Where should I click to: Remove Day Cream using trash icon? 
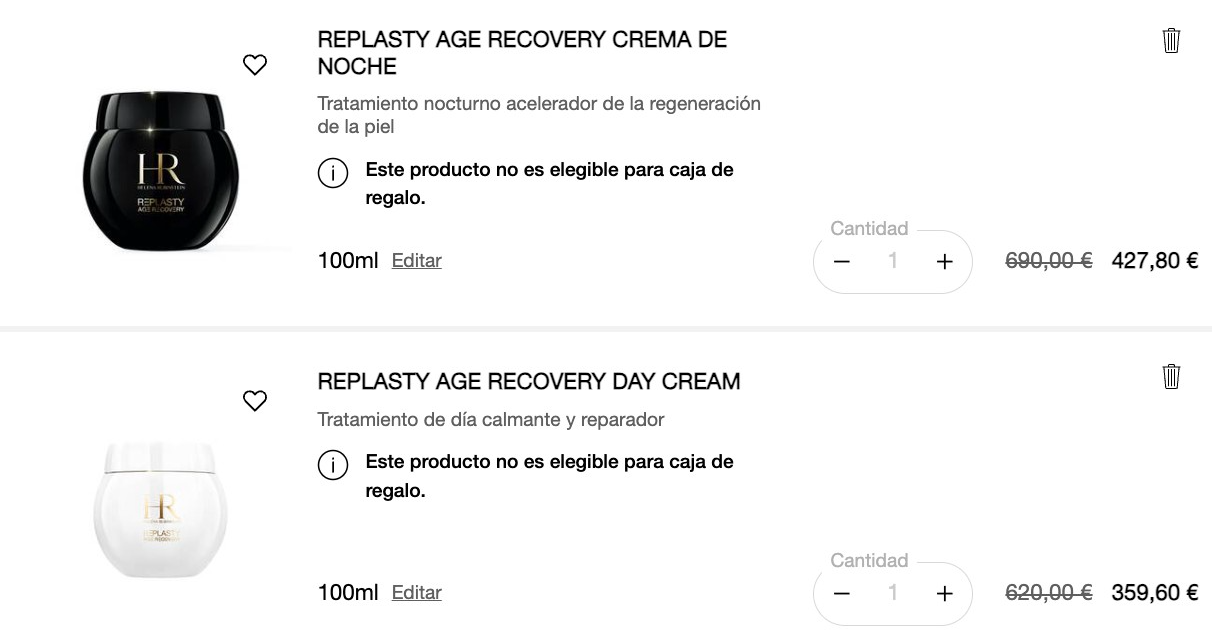1171,377
